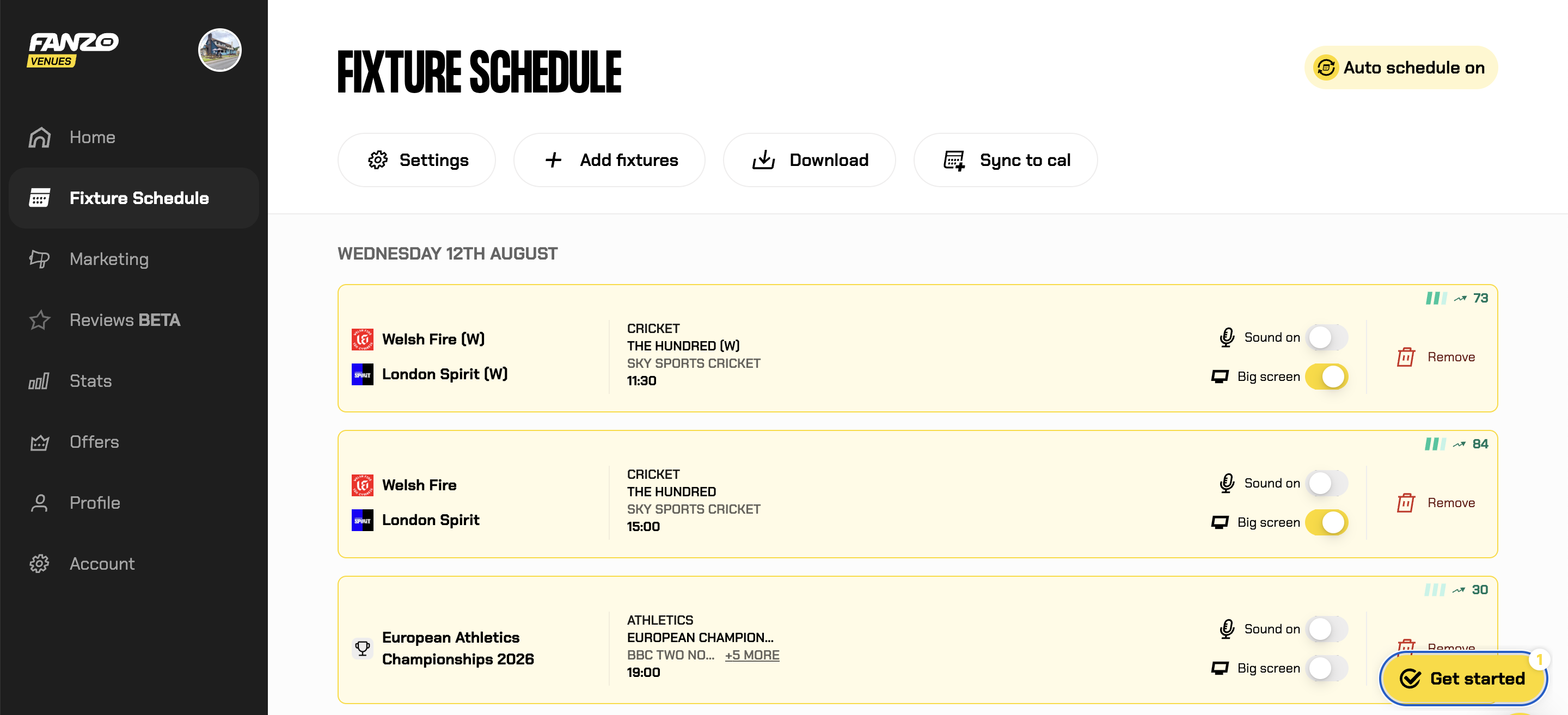Screen dimensions: 1568x715
Task: Download the fixture schedule
Action: click(810, 160)
